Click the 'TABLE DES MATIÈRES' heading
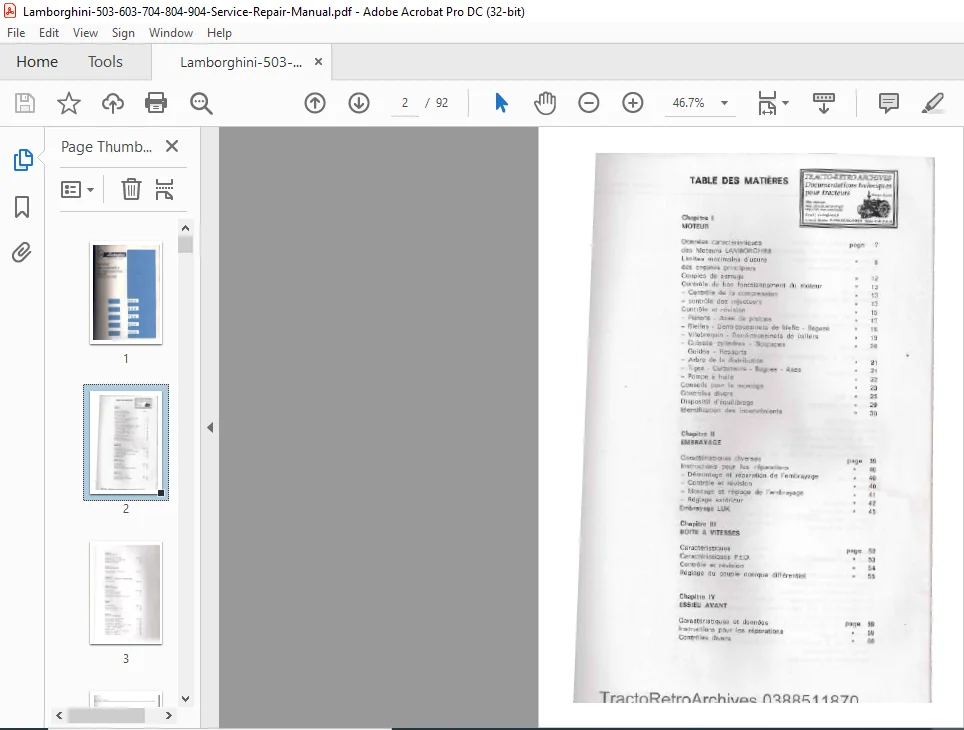 738,180
